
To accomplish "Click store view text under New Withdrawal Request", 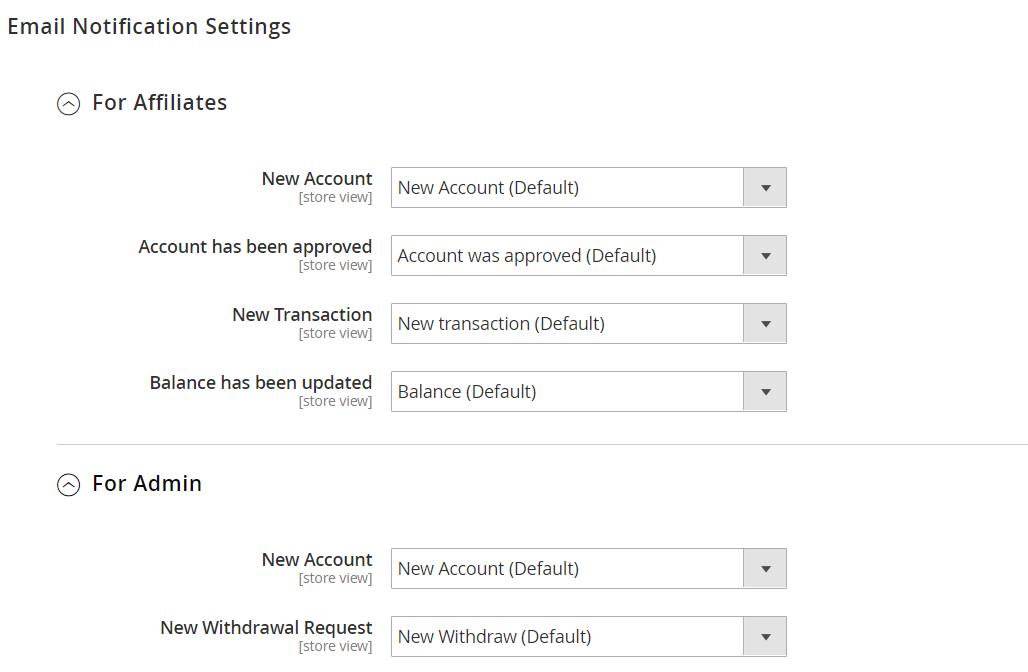I will [x=336, y=646].
